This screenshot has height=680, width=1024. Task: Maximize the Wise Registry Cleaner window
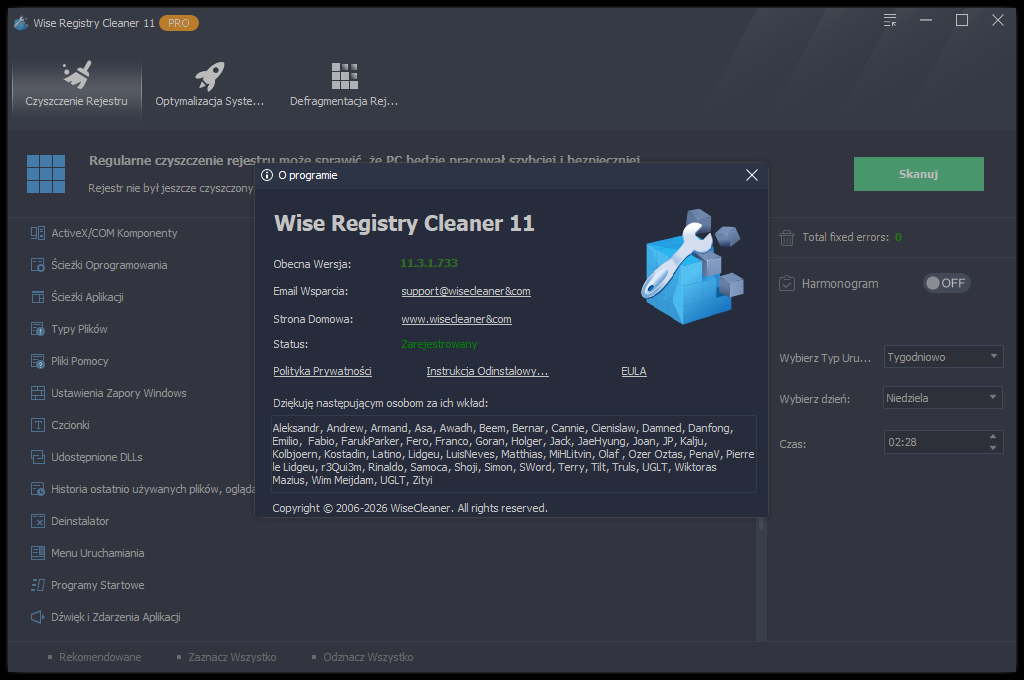pyautogui.click(x=962, y=20)
